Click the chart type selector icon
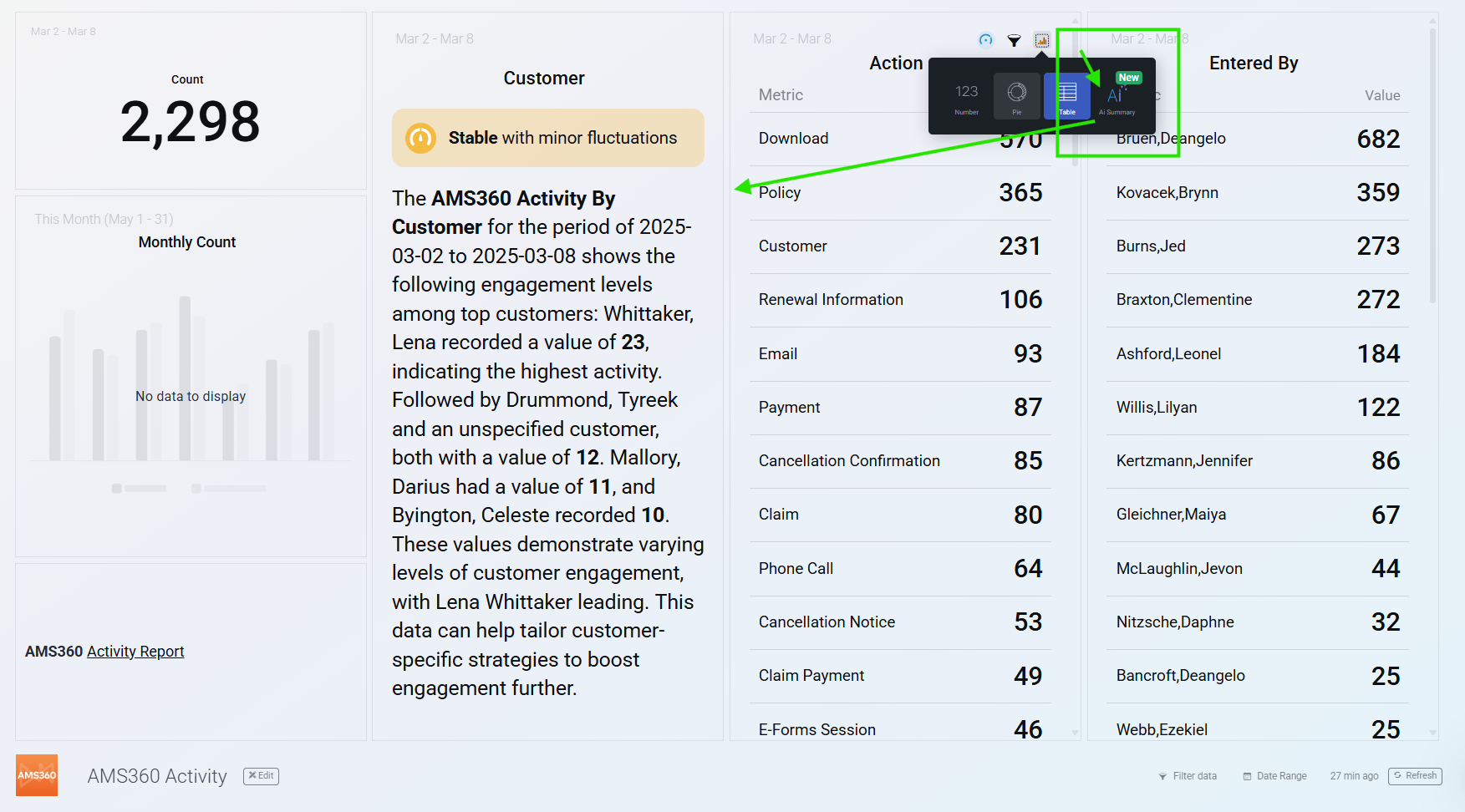 [x=1041, y=40]
